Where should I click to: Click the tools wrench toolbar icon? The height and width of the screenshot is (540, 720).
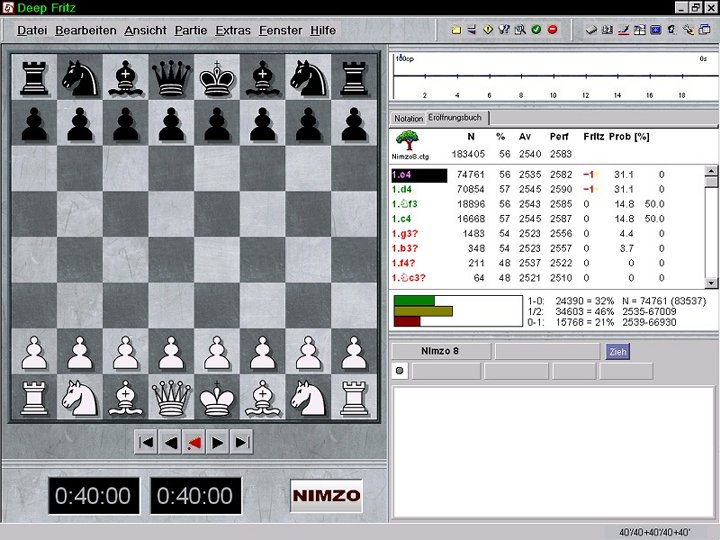tap(688, 30)
